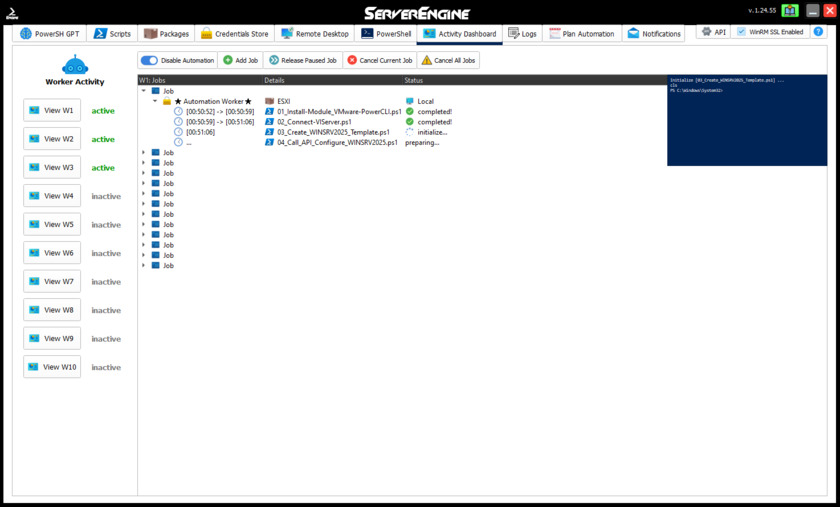Click the W1: Jobs column header

[x=200, y=80]
